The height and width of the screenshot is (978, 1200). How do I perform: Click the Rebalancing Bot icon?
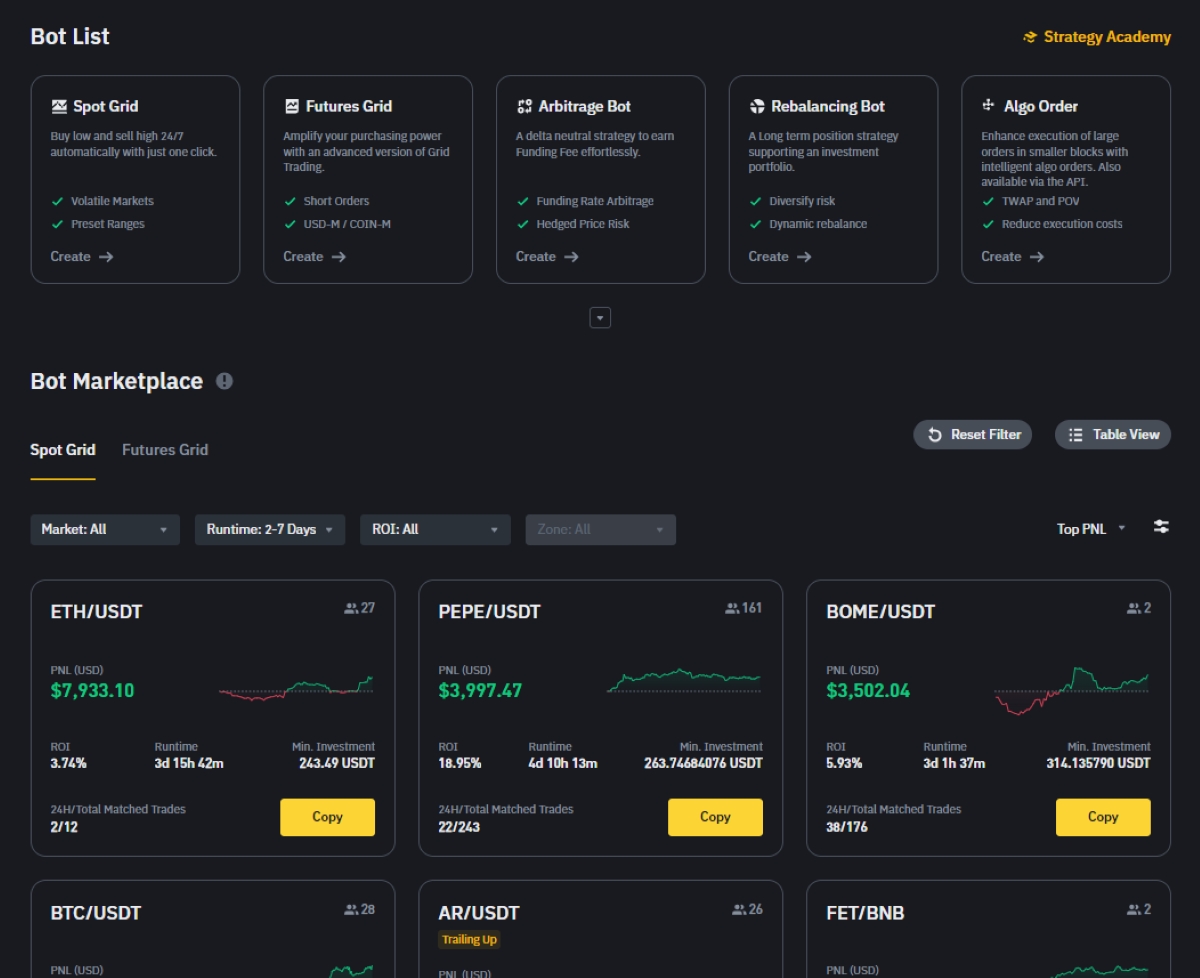pyautogui.click(x=757, y=106)
